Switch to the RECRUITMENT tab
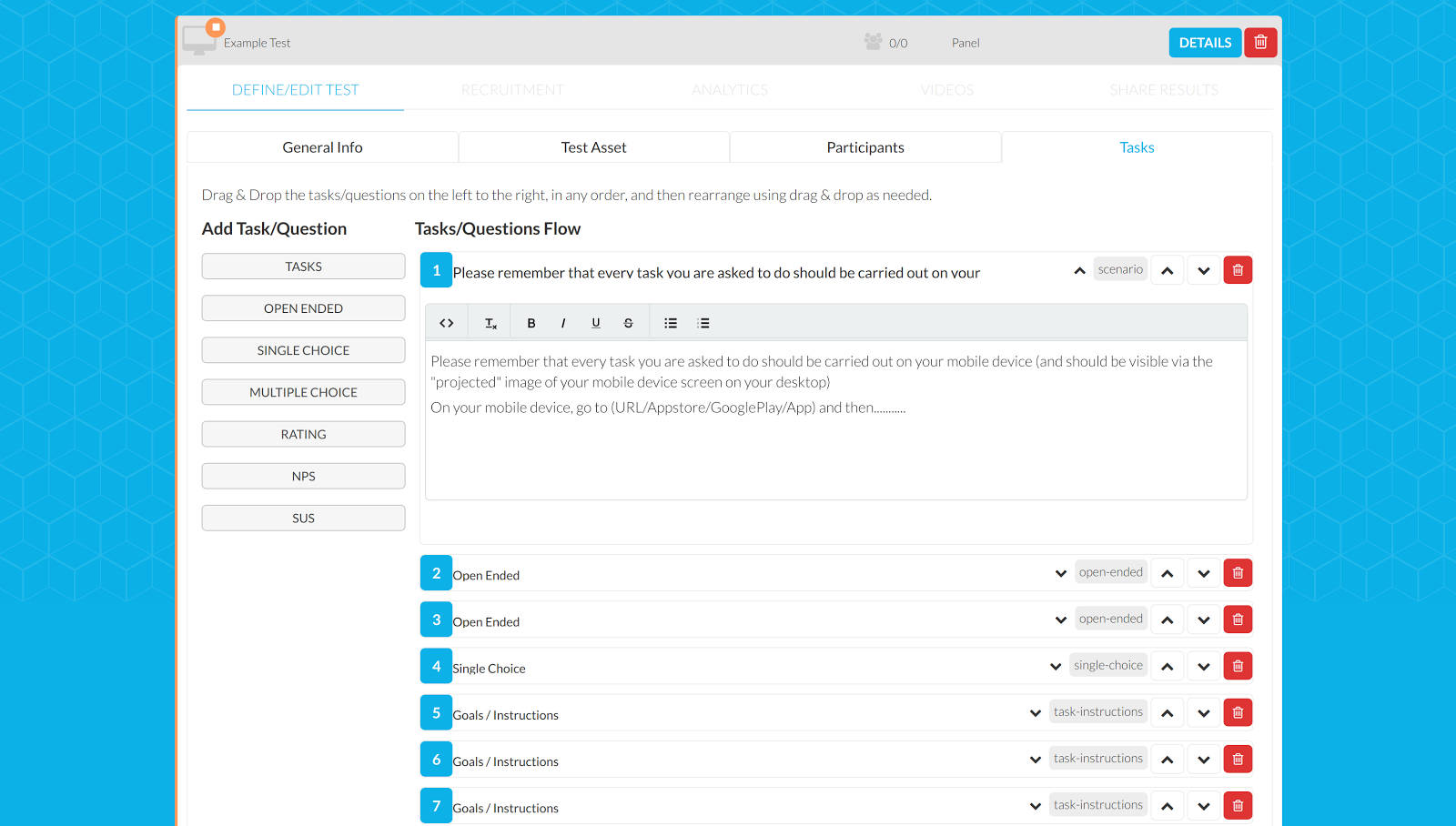Viewport: 1456px width, 826px height. point(512,89)
